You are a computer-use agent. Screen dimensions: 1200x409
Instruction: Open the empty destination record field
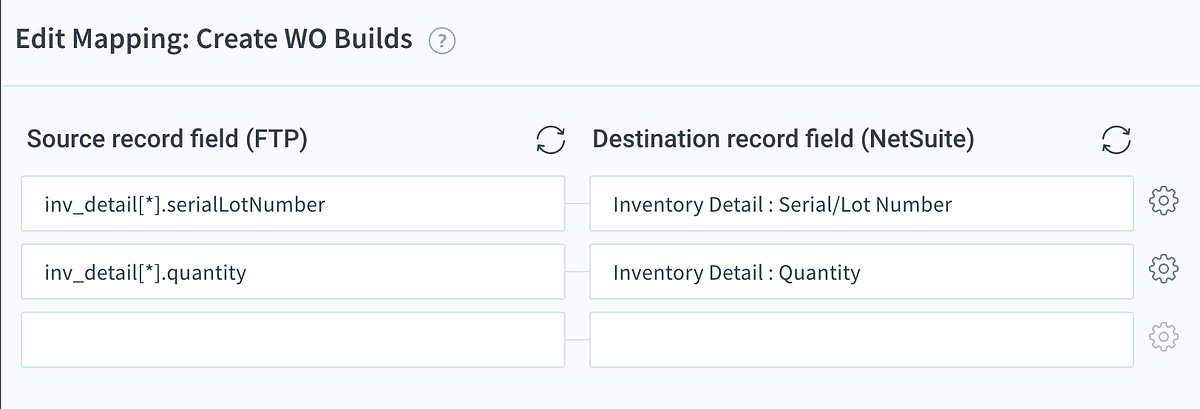pyautogui.click(x=860, y=340)
